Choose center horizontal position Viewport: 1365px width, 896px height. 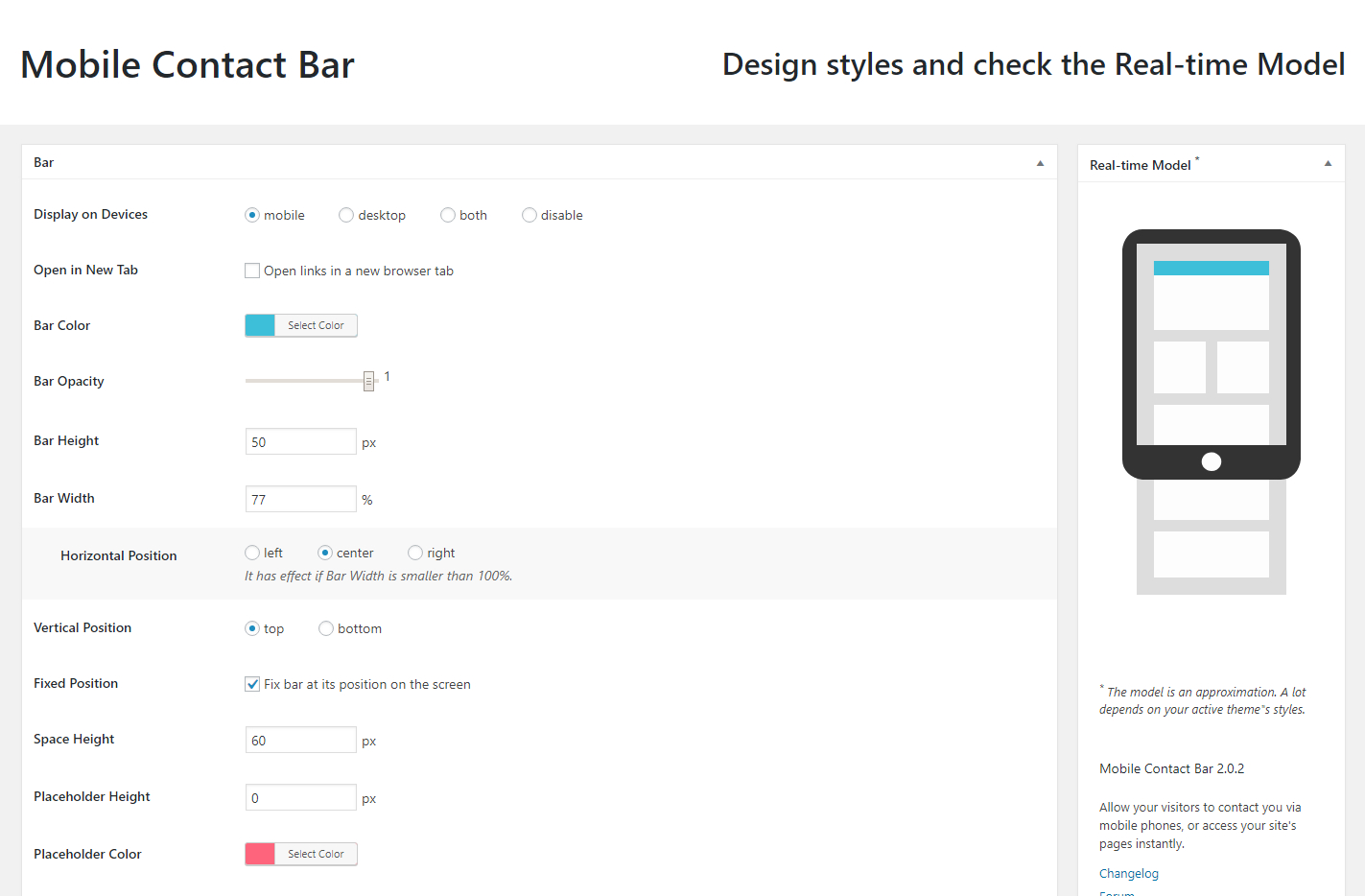point(325,553)
